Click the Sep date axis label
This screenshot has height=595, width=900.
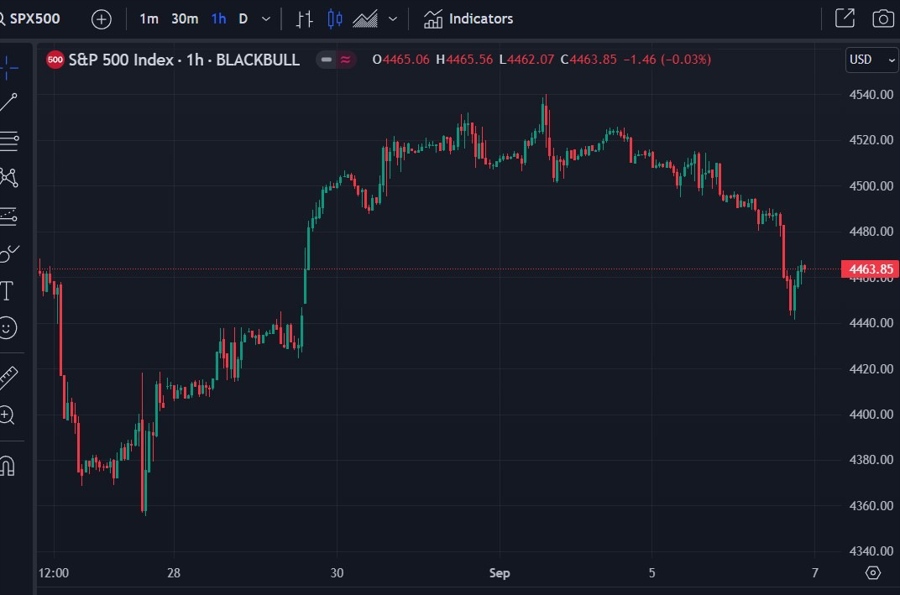point(499,573)
